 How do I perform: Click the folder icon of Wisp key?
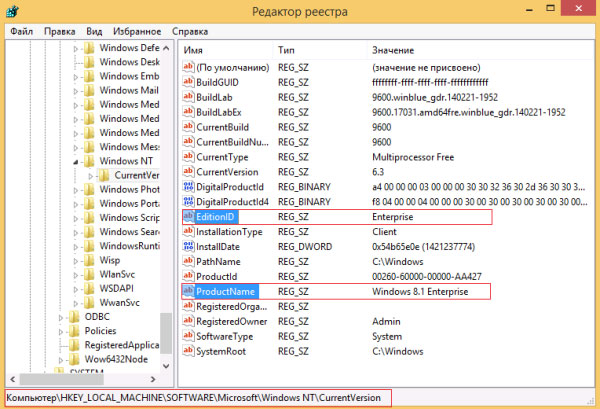coord(89,260)
